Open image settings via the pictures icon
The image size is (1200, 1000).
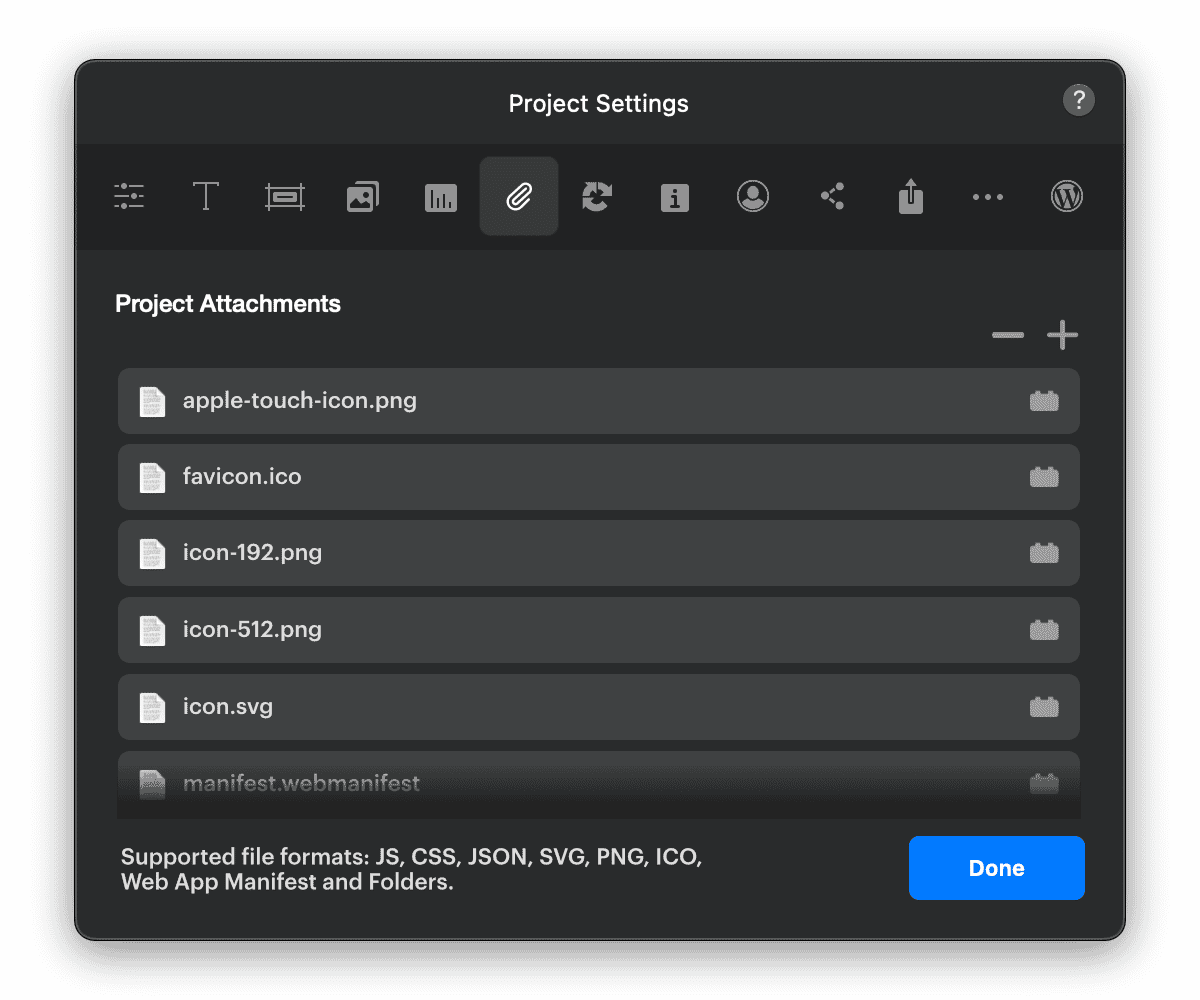pos(362,196)
